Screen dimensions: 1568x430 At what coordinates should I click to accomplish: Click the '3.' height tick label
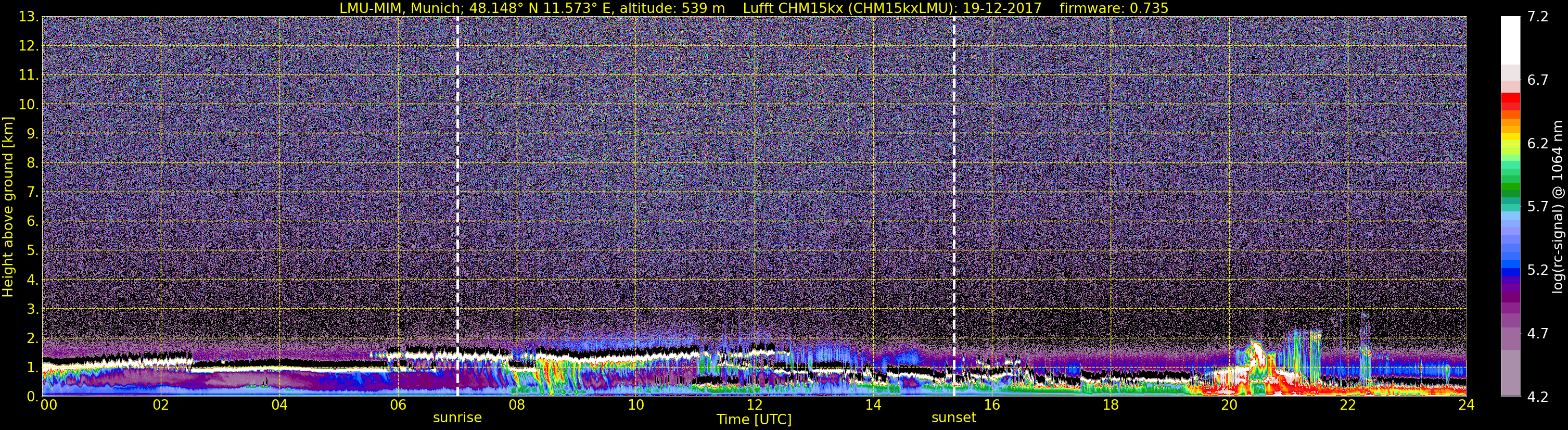[32, 309]
